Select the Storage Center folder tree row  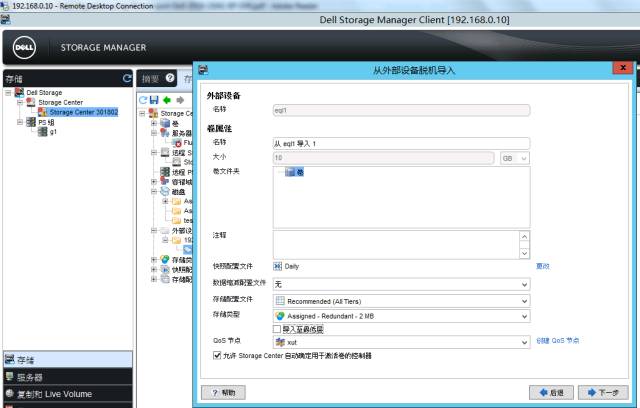[60, 102]
